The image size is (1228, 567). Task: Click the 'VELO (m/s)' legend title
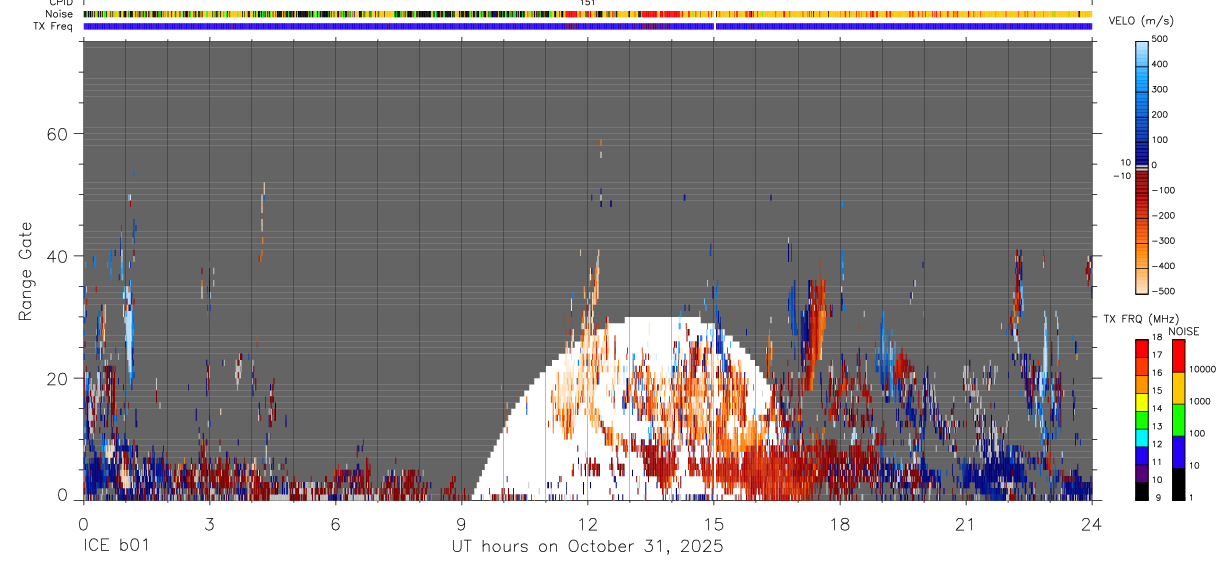click(x=1140, y=22)
